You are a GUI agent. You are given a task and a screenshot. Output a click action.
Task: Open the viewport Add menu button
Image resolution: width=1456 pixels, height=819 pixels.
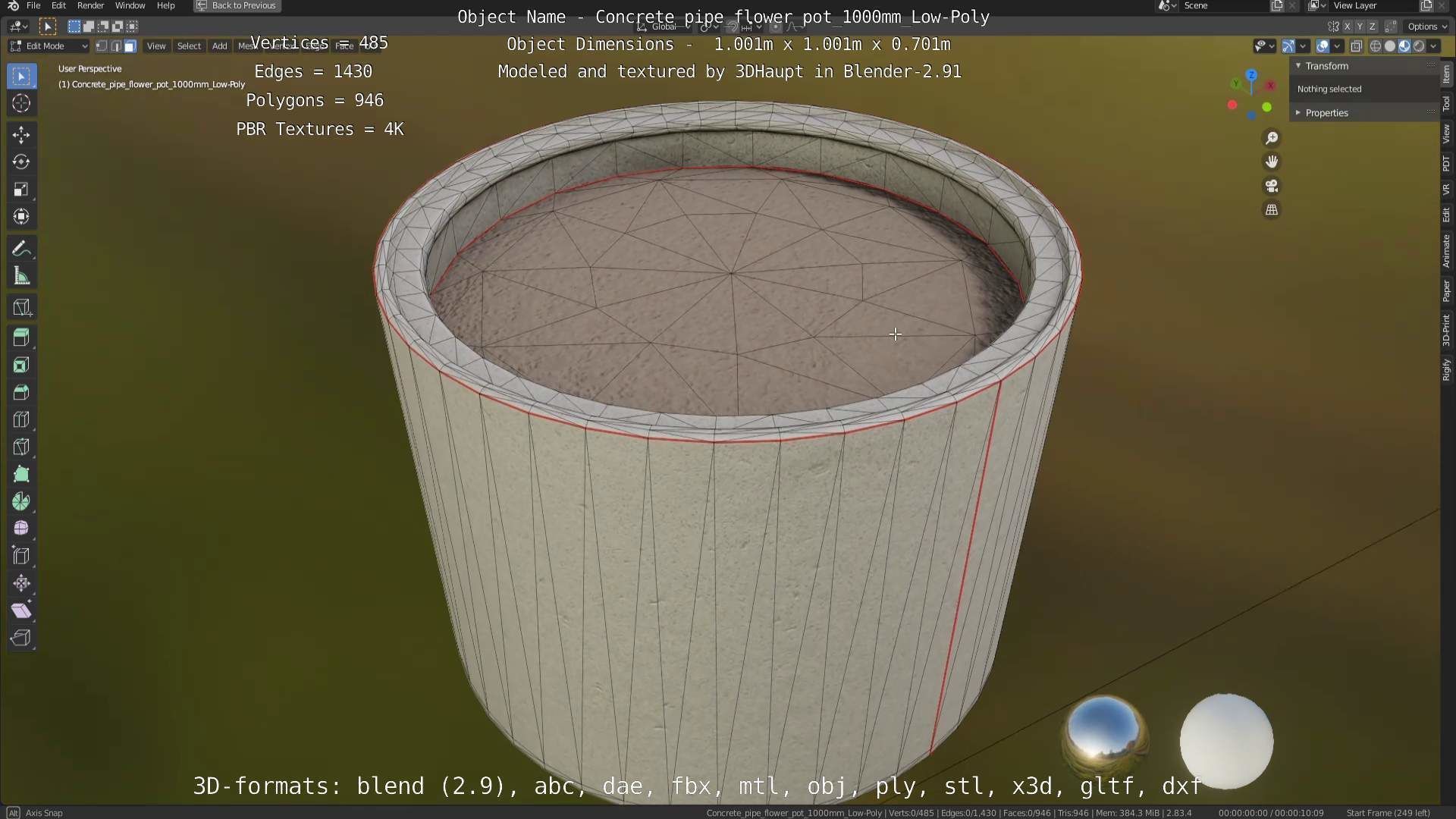pos(219,46)
